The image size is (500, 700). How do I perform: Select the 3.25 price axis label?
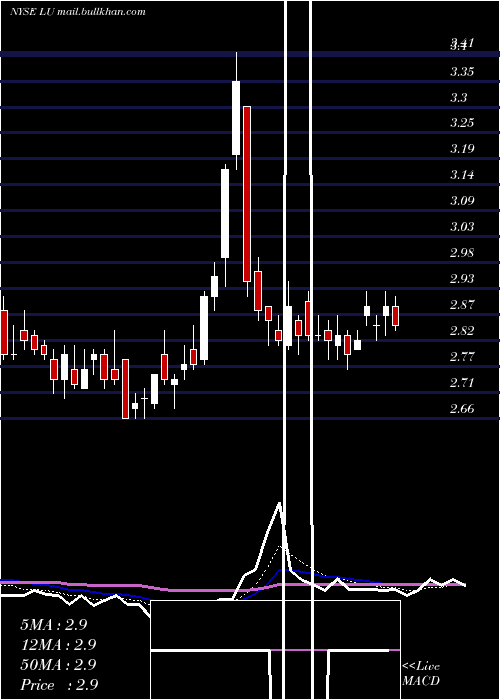click(x=462, y=123)
